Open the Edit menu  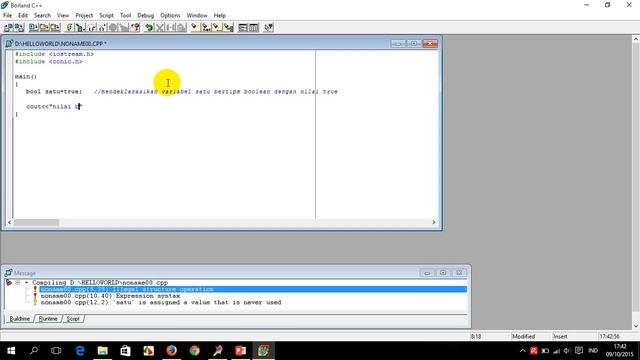(23, 15)
